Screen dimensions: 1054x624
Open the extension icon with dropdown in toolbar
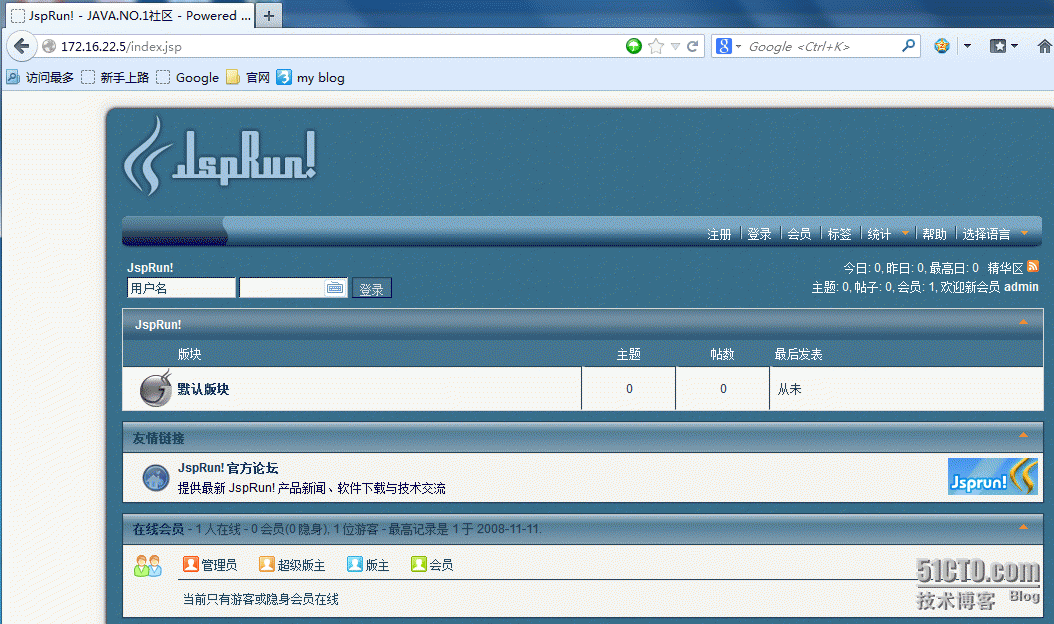(x=942, y=46)
